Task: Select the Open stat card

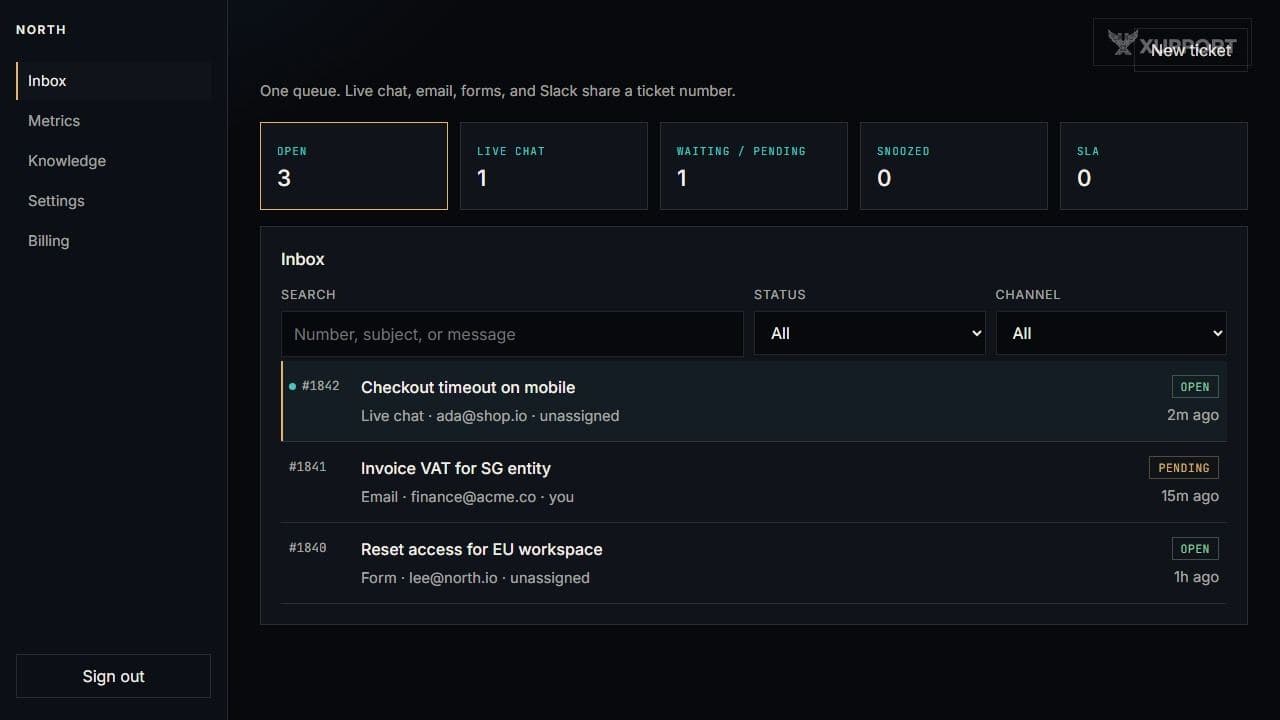Action: click(354, 166)
